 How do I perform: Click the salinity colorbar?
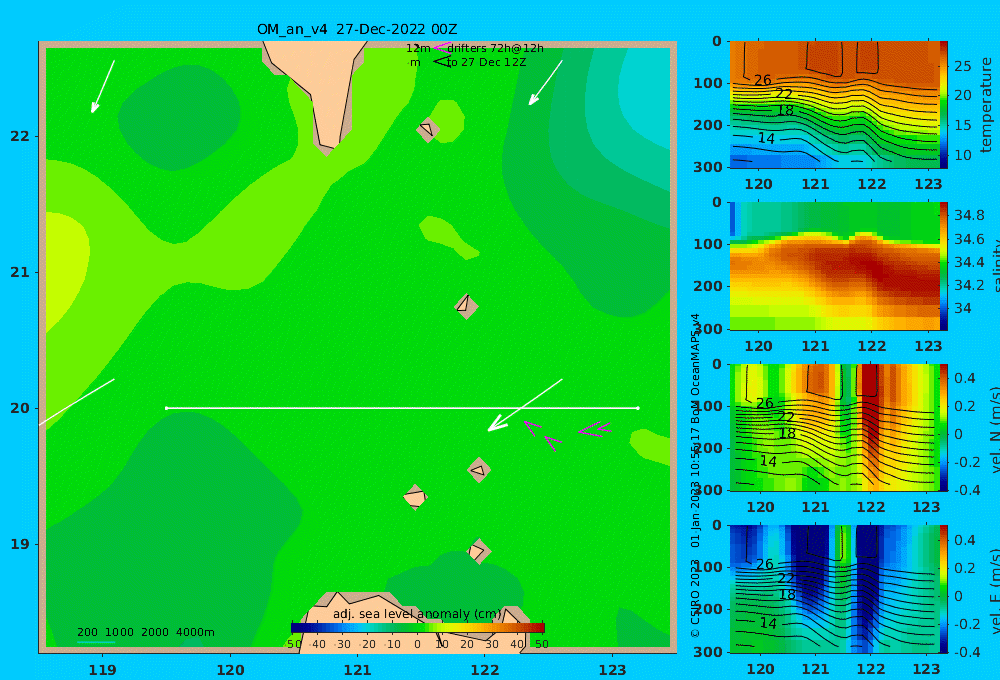pyautogui.click(x=944, y=266)
